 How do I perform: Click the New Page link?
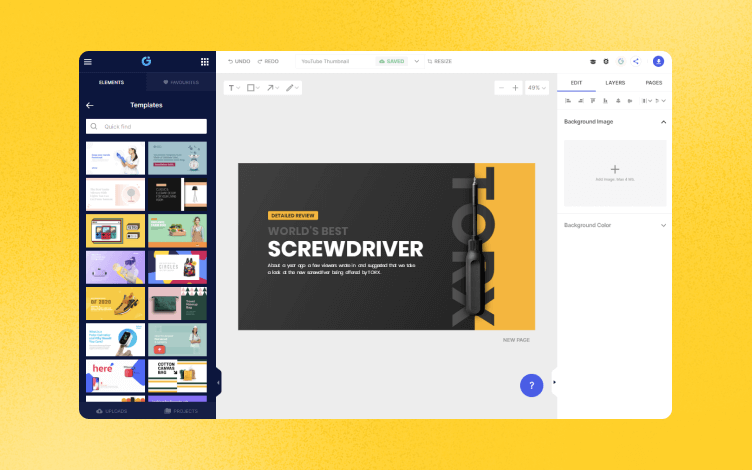[516, 340]
